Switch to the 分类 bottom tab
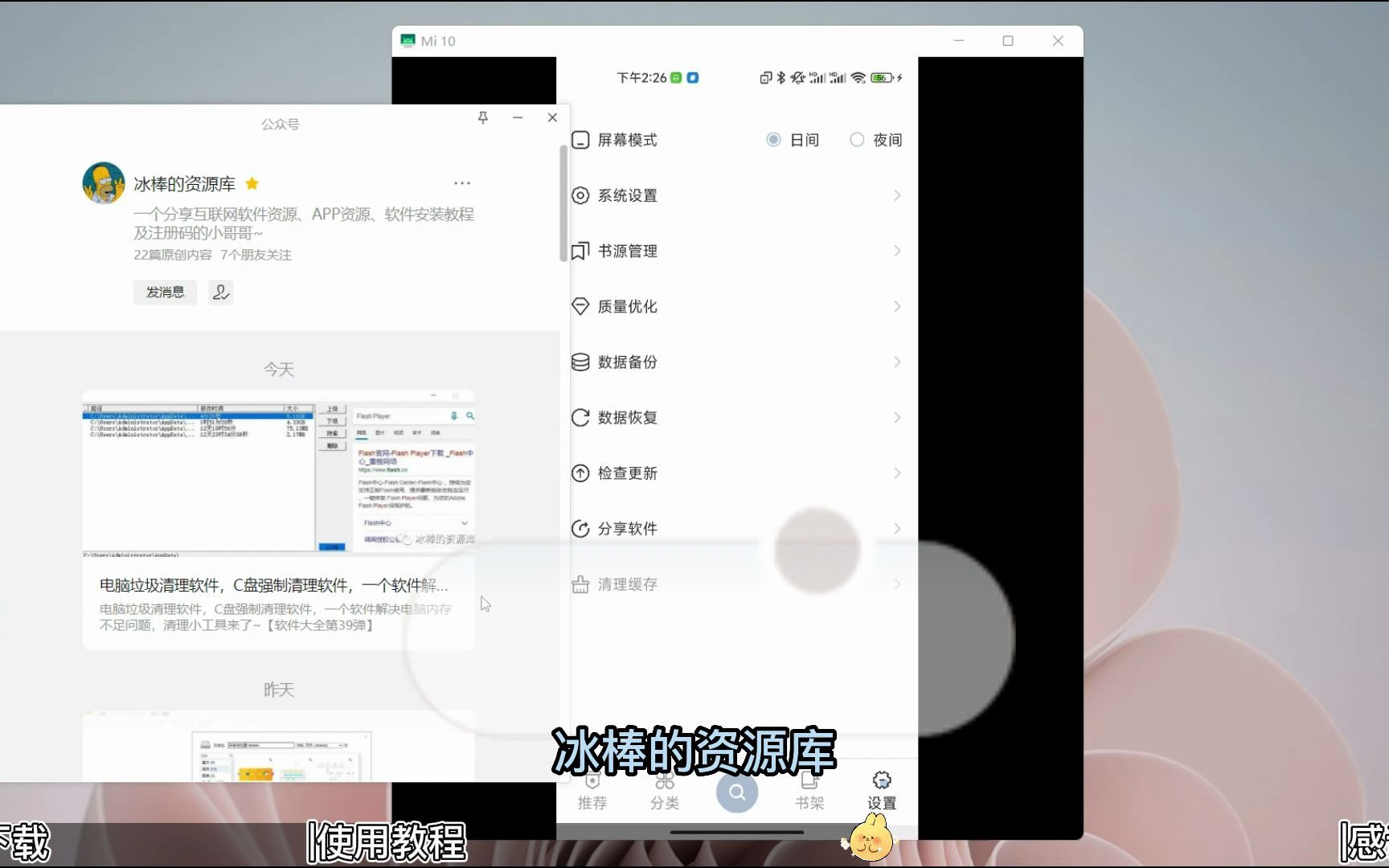The image size is (1389, 868). point(665,792)
